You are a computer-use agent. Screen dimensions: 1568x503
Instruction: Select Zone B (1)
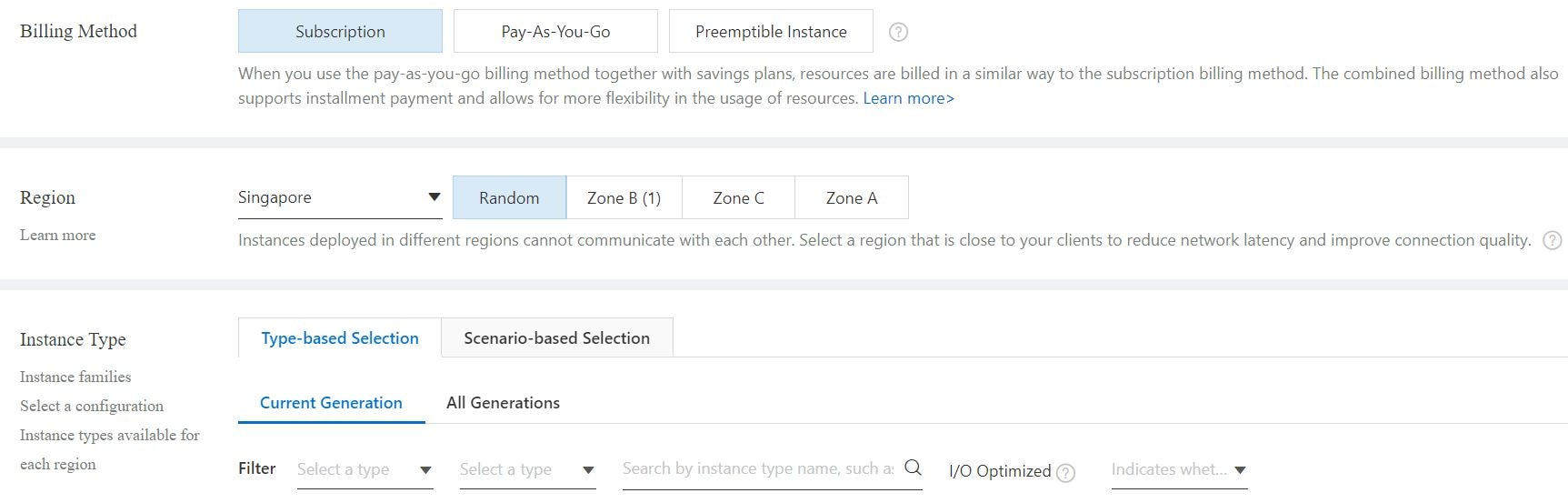(x=624, y=197)
